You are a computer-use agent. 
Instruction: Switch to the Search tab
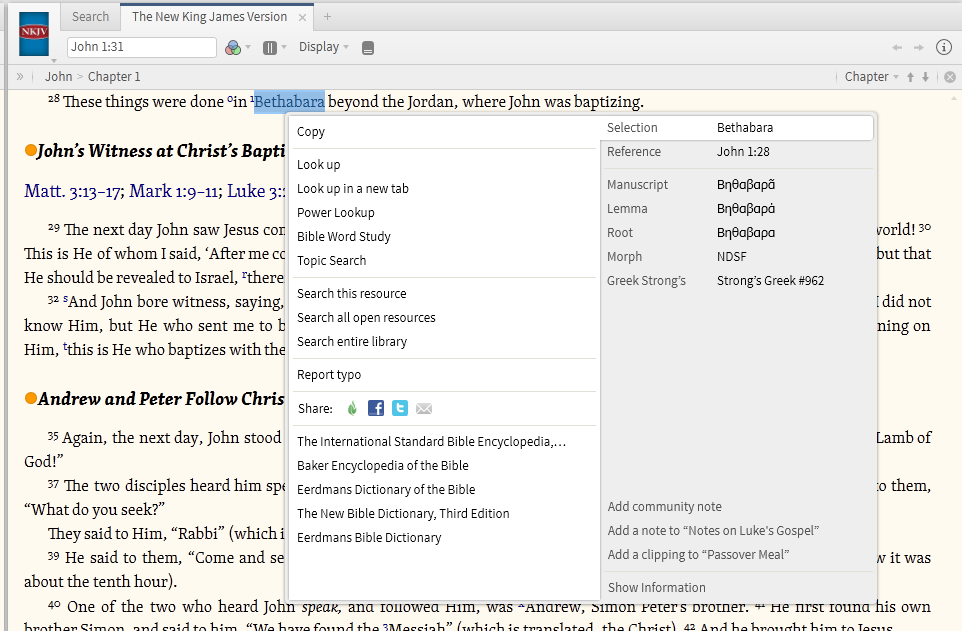90,17
